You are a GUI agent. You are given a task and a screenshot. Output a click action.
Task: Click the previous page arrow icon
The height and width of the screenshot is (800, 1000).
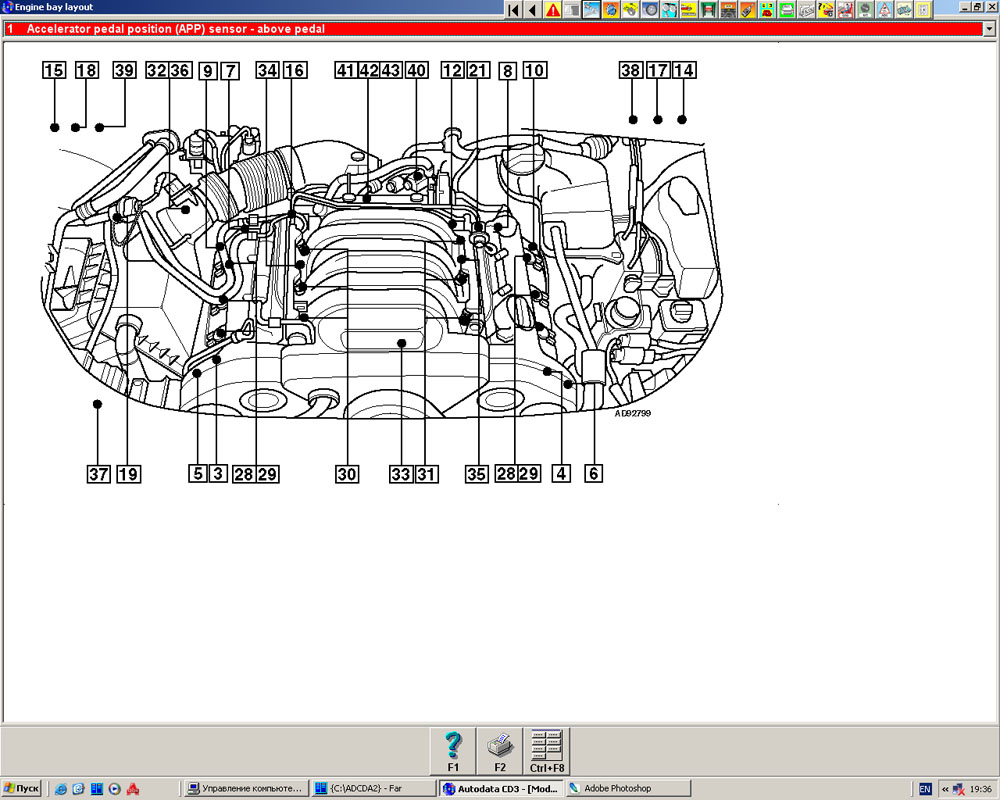click(532, 10)
